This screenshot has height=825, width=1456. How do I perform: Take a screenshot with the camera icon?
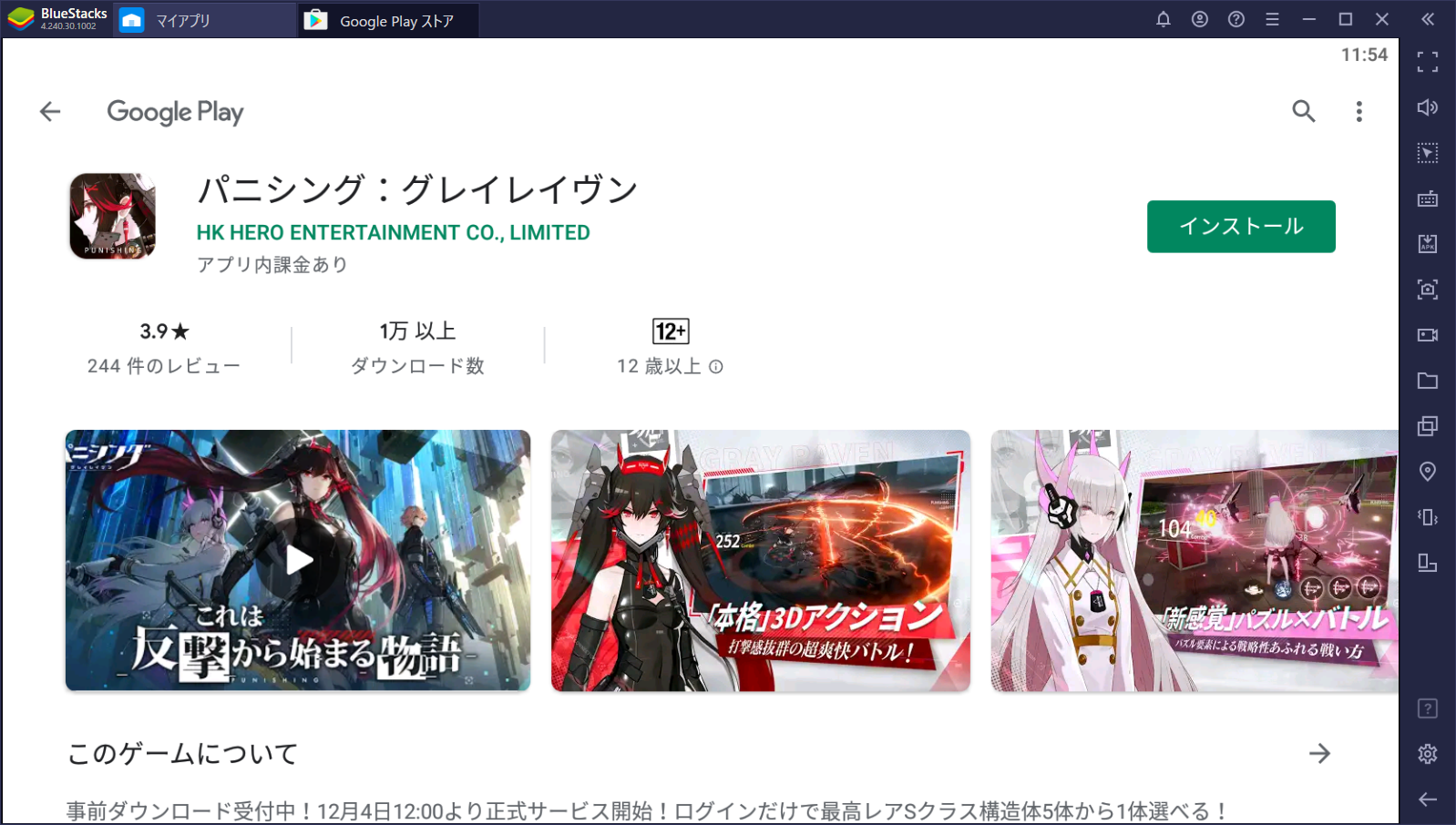click(1428, 290)
